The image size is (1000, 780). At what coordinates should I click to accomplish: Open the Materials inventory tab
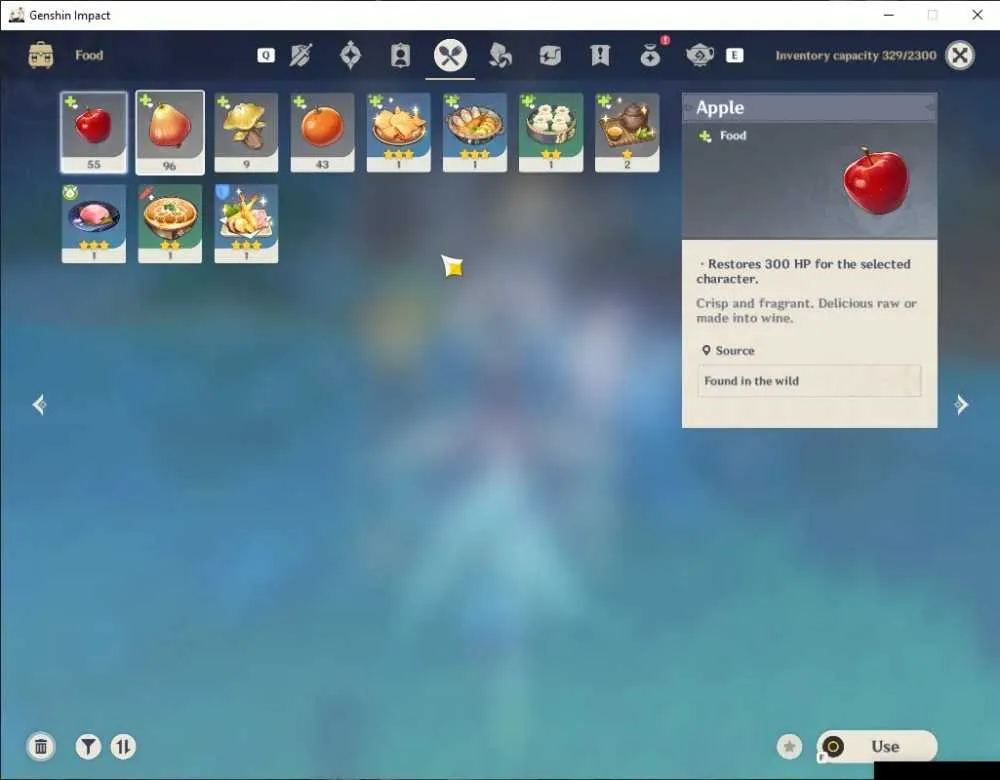tap(500, 55)
